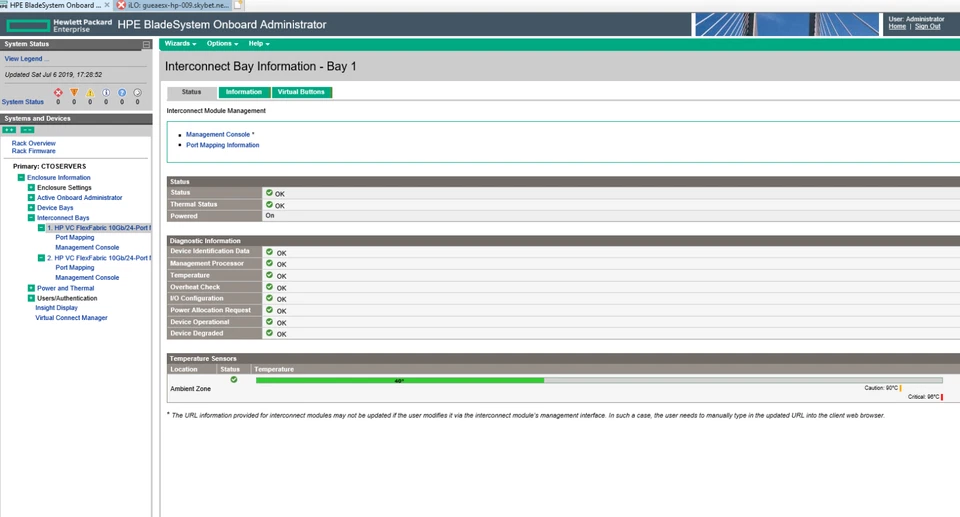This screenshot has height=517, width=960.
Task: Click green OK icon beside Thermal Status
Action: (269, 205)
